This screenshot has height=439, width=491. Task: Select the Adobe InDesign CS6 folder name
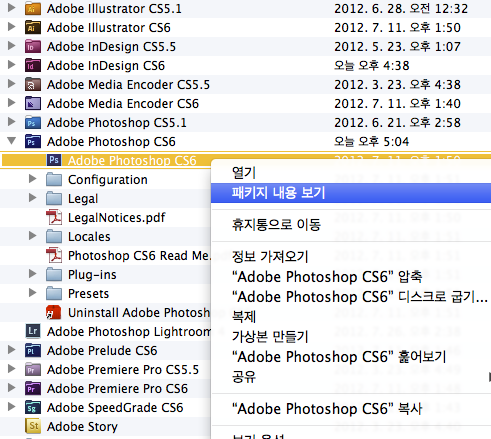(x=106, y=66)
